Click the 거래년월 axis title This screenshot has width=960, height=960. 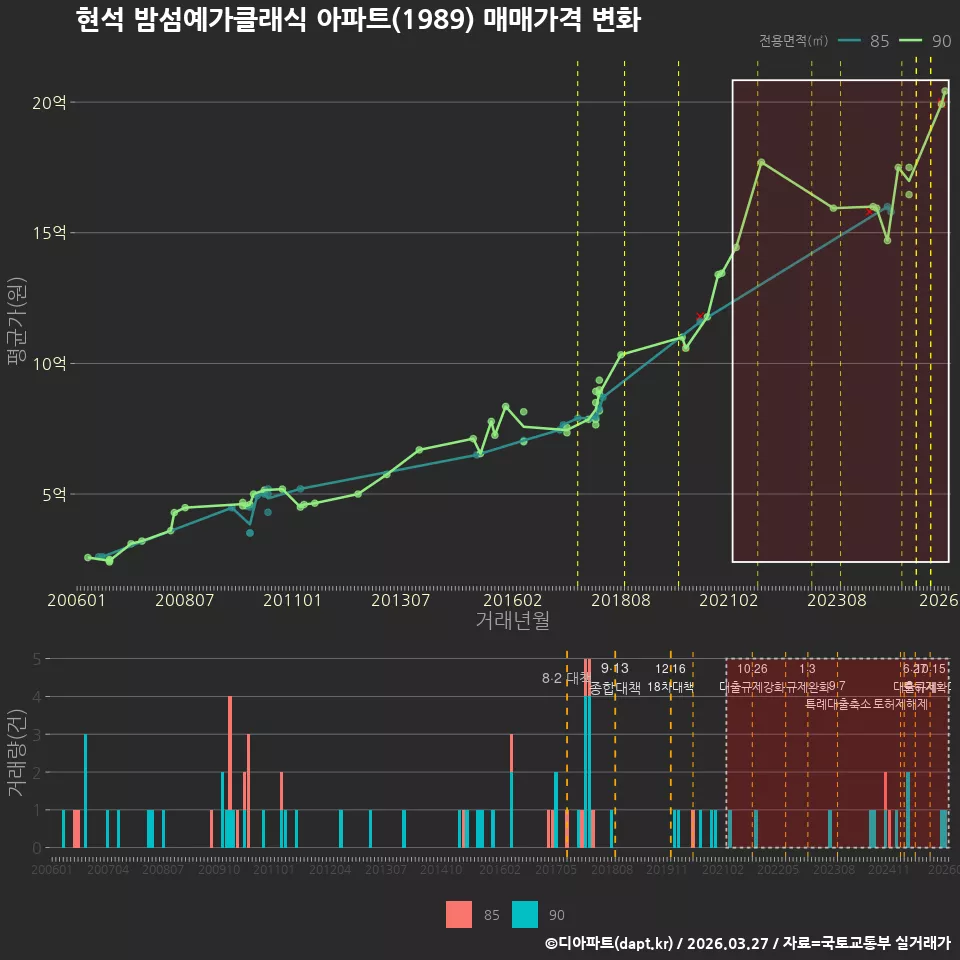pyautogui.click(x=512, y=620)
